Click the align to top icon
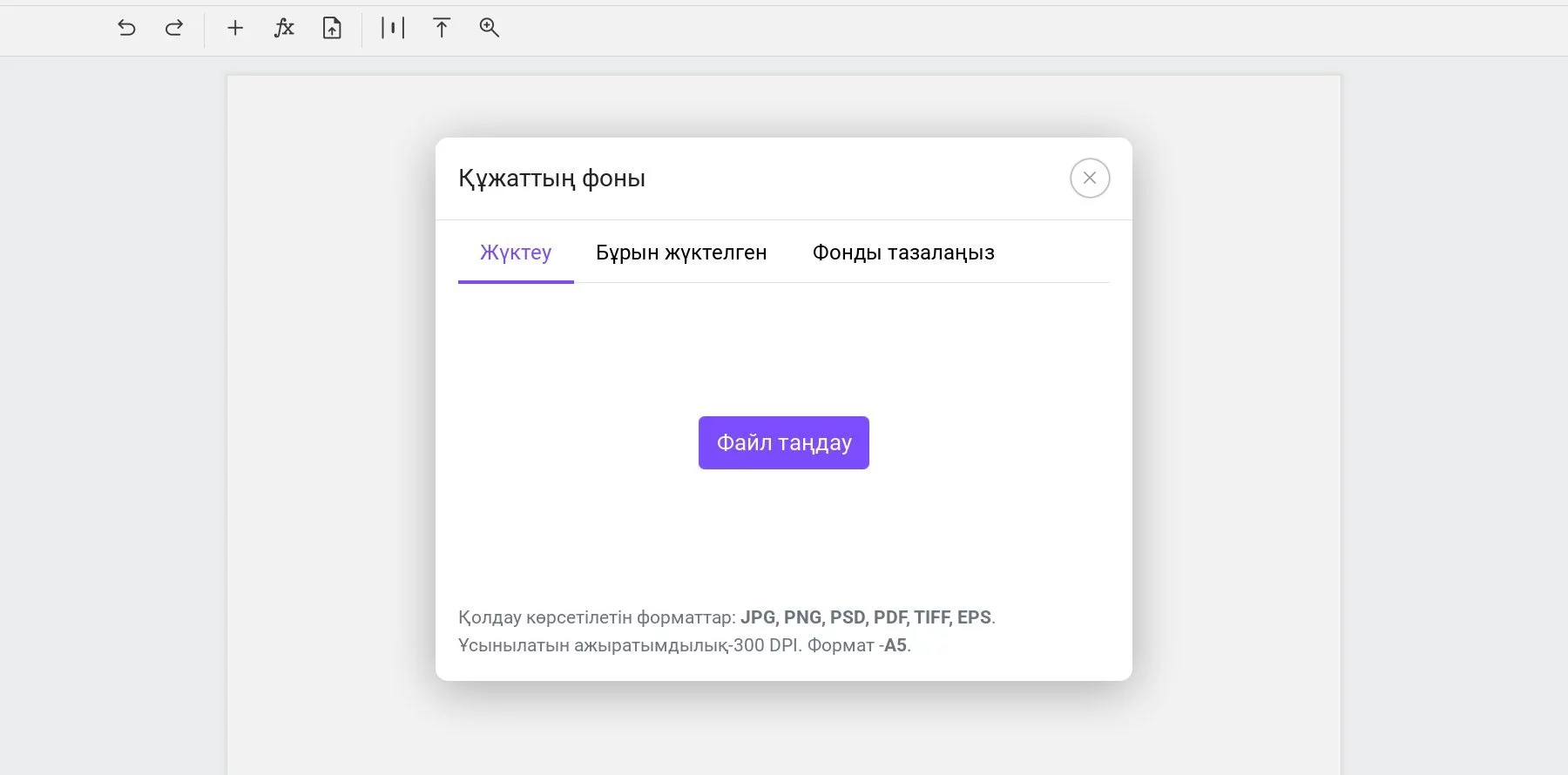The height and width of the screenshot is (775, 1568). (442, 28)
